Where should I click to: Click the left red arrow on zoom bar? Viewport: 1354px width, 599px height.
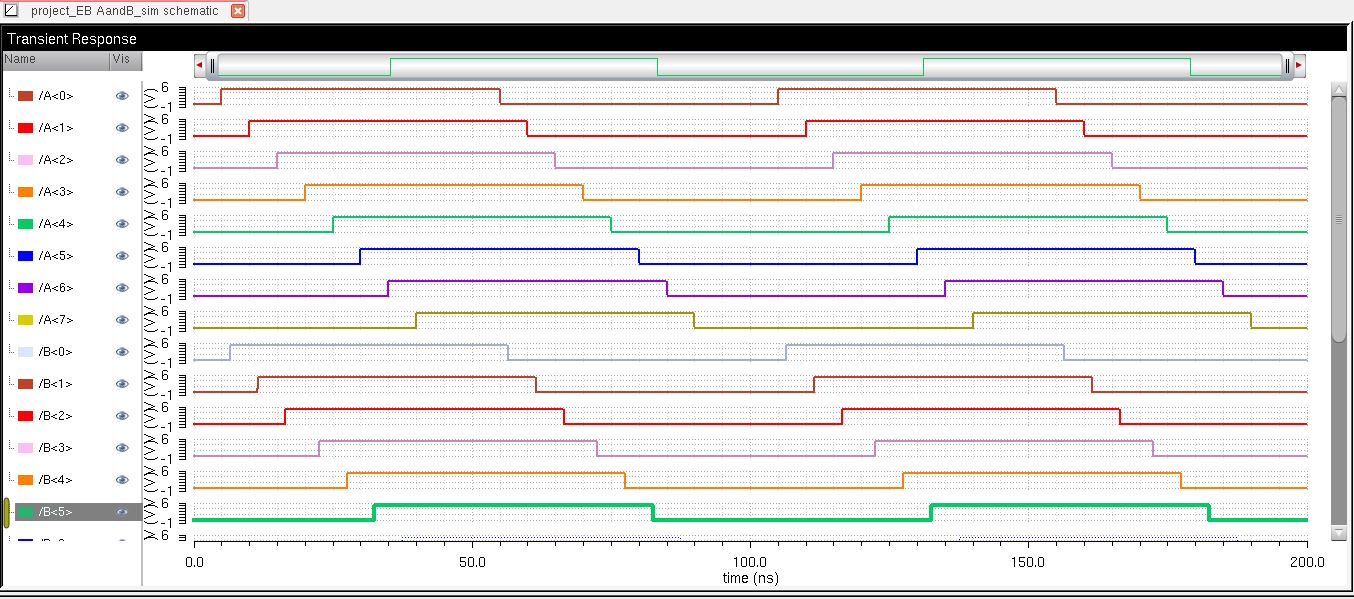[x=199, y=66]
